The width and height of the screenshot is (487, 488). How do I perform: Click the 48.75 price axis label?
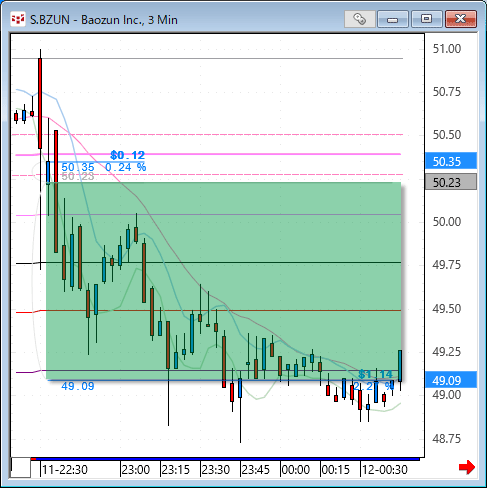click(x=447, y=439)
